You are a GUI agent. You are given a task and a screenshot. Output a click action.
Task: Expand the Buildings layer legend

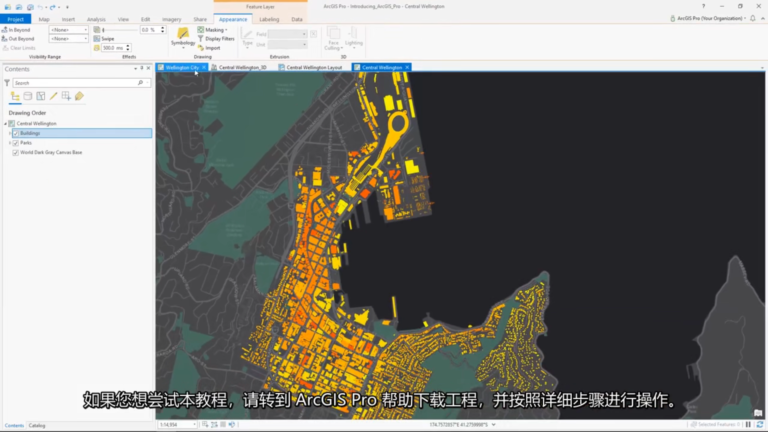(10, 133)
